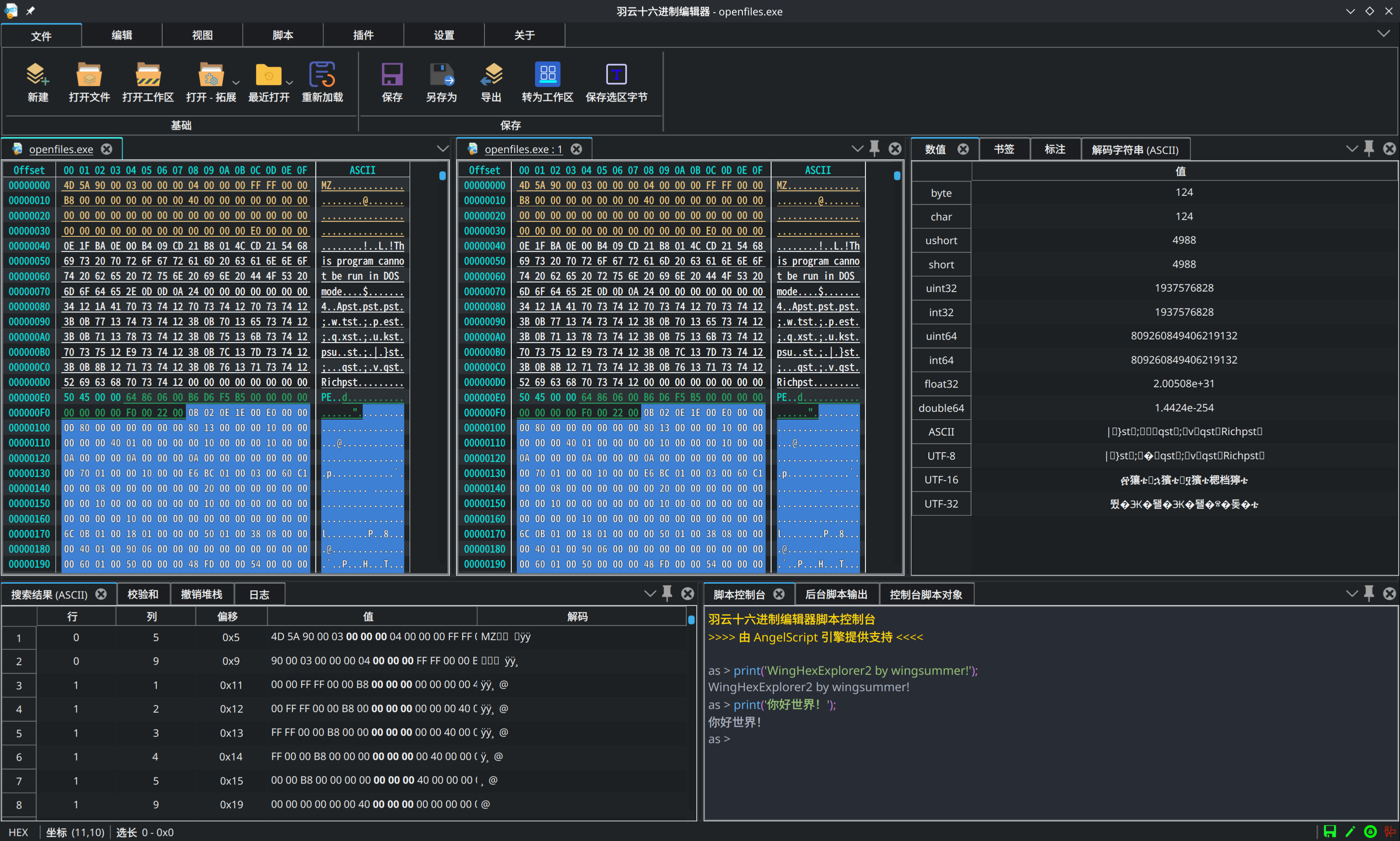
Task: Open the 打开 - 拓展 dropdown arrow
Action: [236, 83]
